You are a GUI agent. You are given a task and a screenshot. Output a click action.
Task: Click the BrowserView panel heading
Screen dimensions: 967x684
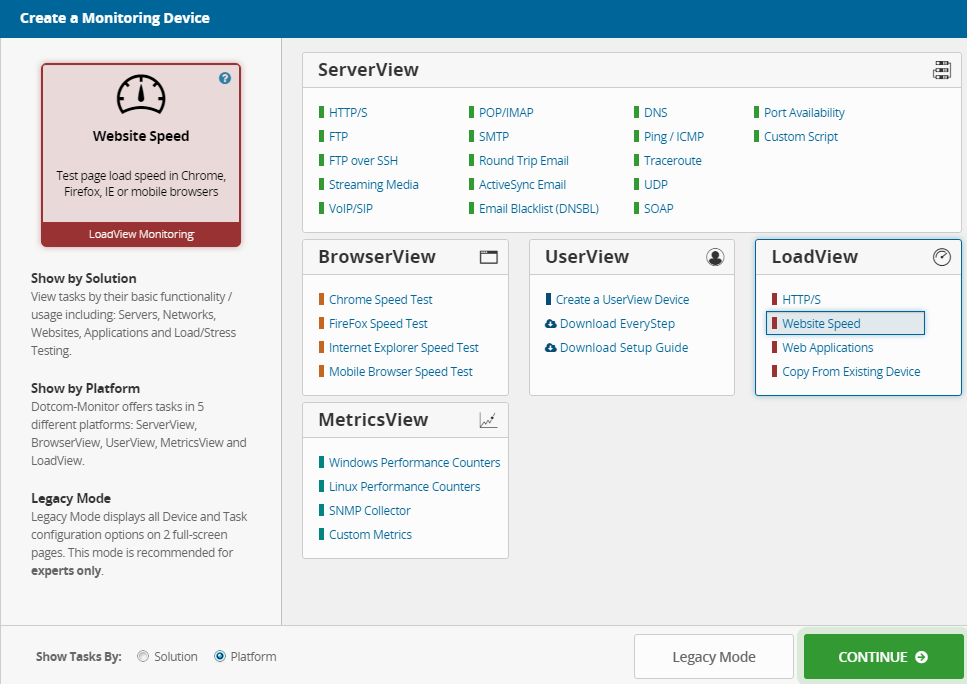(x=377, y=257)
